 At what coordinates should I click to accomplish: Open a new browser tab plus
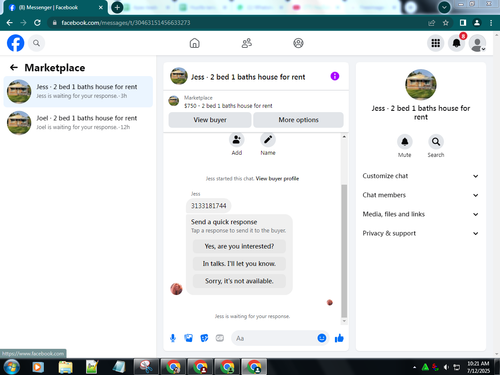coord(117,7)
